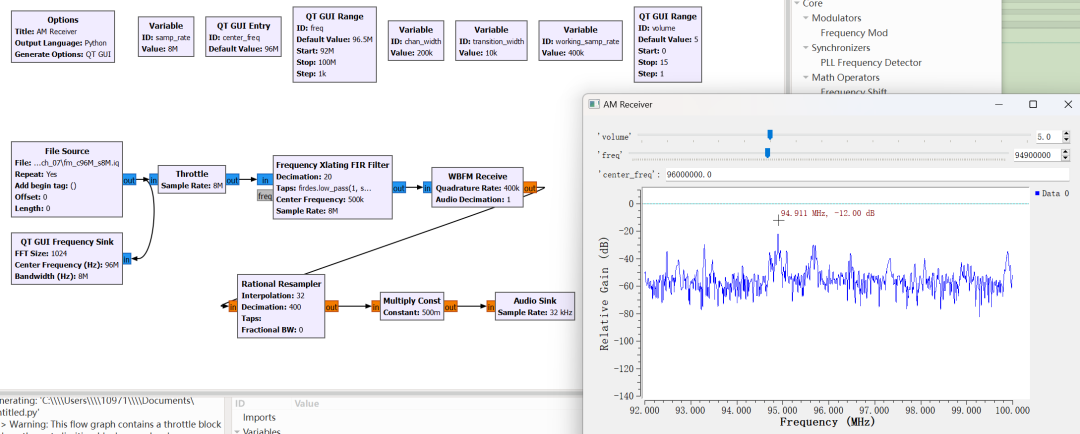Click the Multiply Const out port
This screenshot has width=1080, height=434.
pyautogui.click(x=449, y=307)
